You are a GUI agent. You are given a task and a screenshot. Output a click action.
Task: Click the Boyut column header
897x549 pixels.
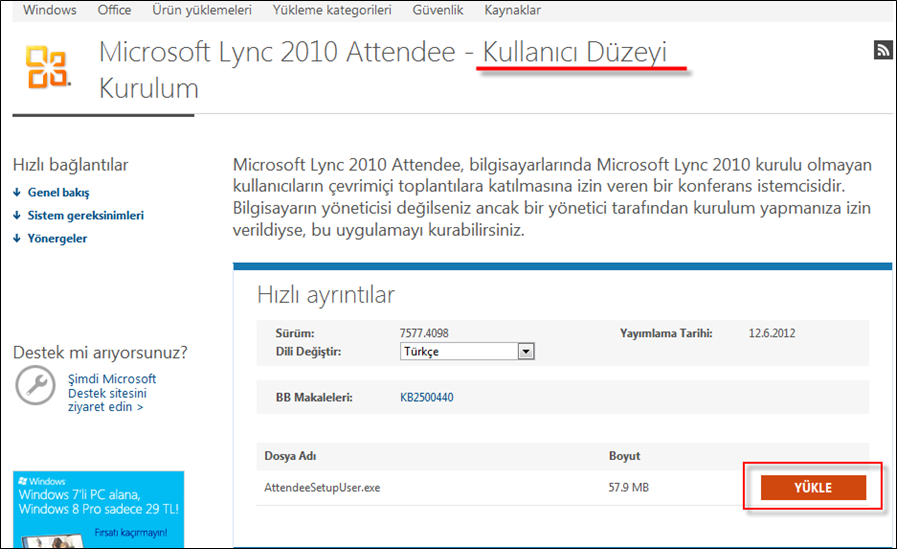click(x=625, y=456)
